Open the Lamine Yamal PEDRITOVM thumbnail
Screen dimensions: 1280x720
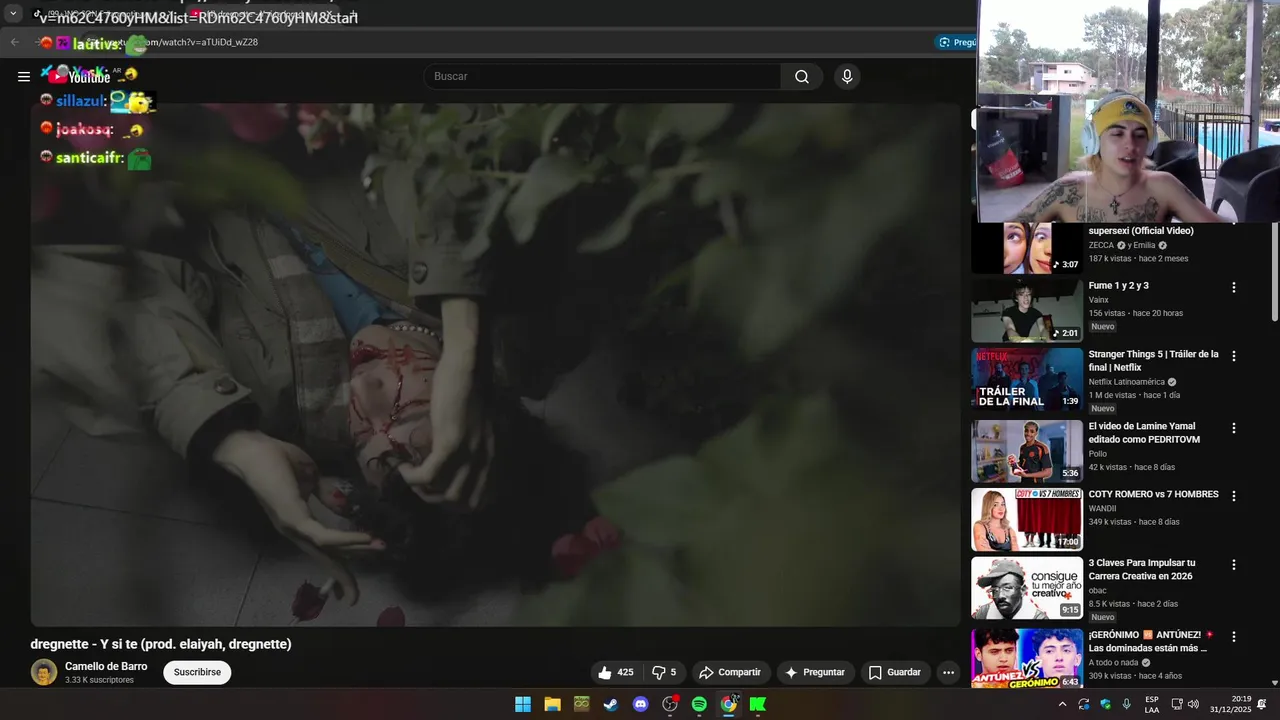1027,451
